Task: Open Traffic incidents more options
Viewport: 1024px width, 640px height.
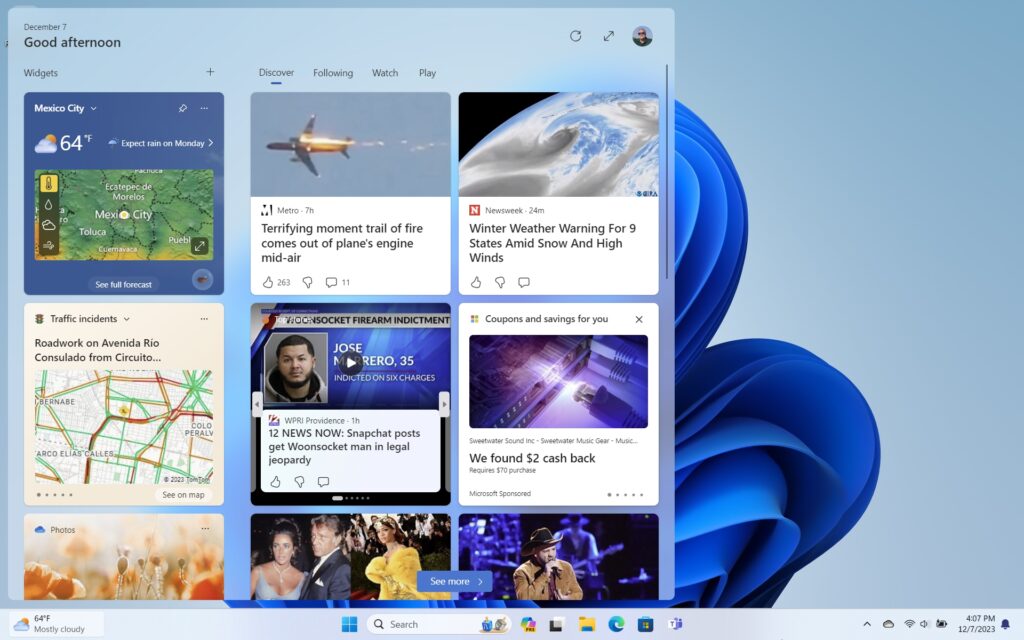Action: click(x=204, y=319)
